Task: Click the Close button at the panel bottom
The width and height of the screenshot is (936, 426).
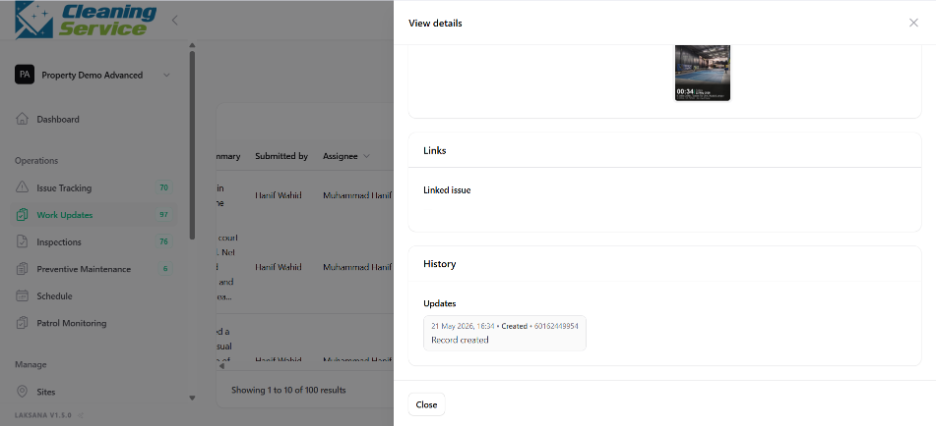Action: pyautogui.click(x=426, y=405)
